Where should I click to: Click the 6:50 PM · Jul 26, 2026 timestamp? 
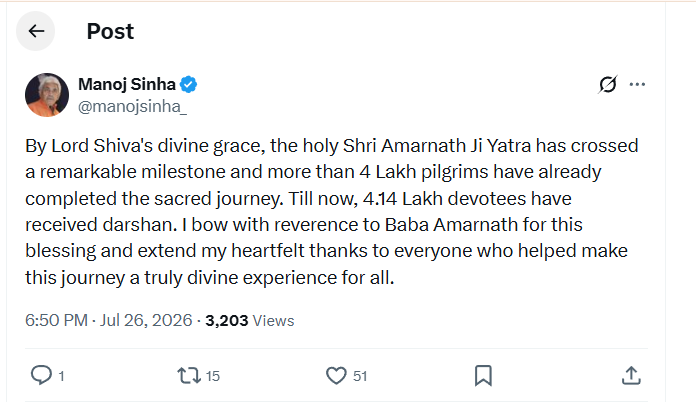point(108,320)
